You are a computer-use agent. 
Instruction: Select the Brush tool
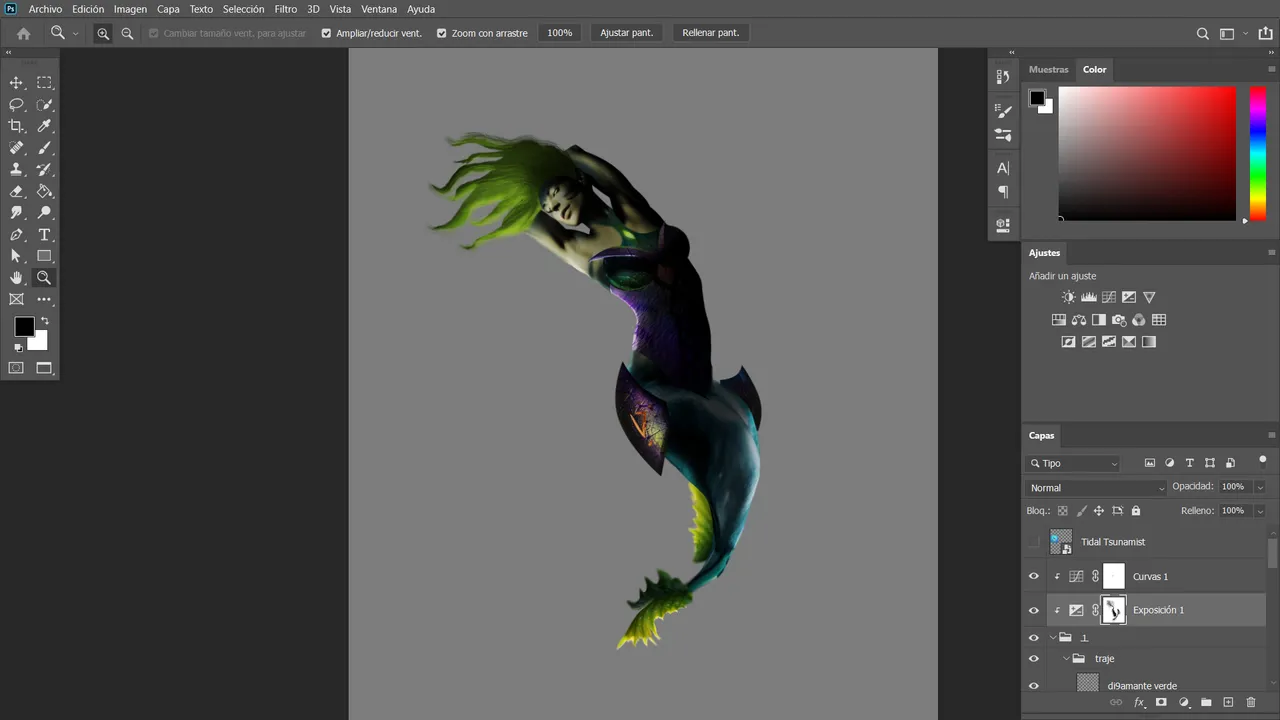point(44,148)
